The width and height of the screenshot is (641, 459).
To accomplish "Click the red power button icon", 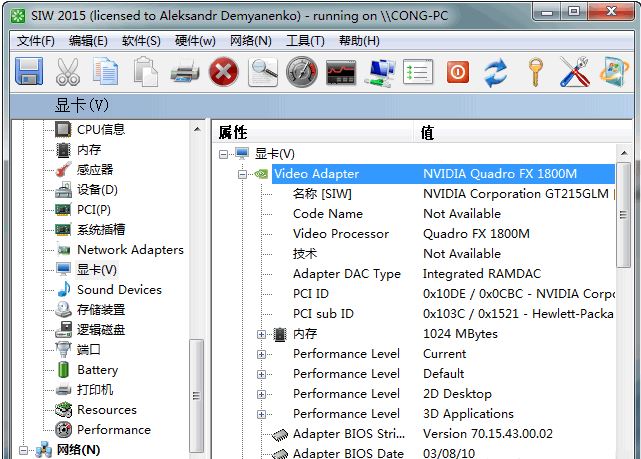I will (457, 71).
